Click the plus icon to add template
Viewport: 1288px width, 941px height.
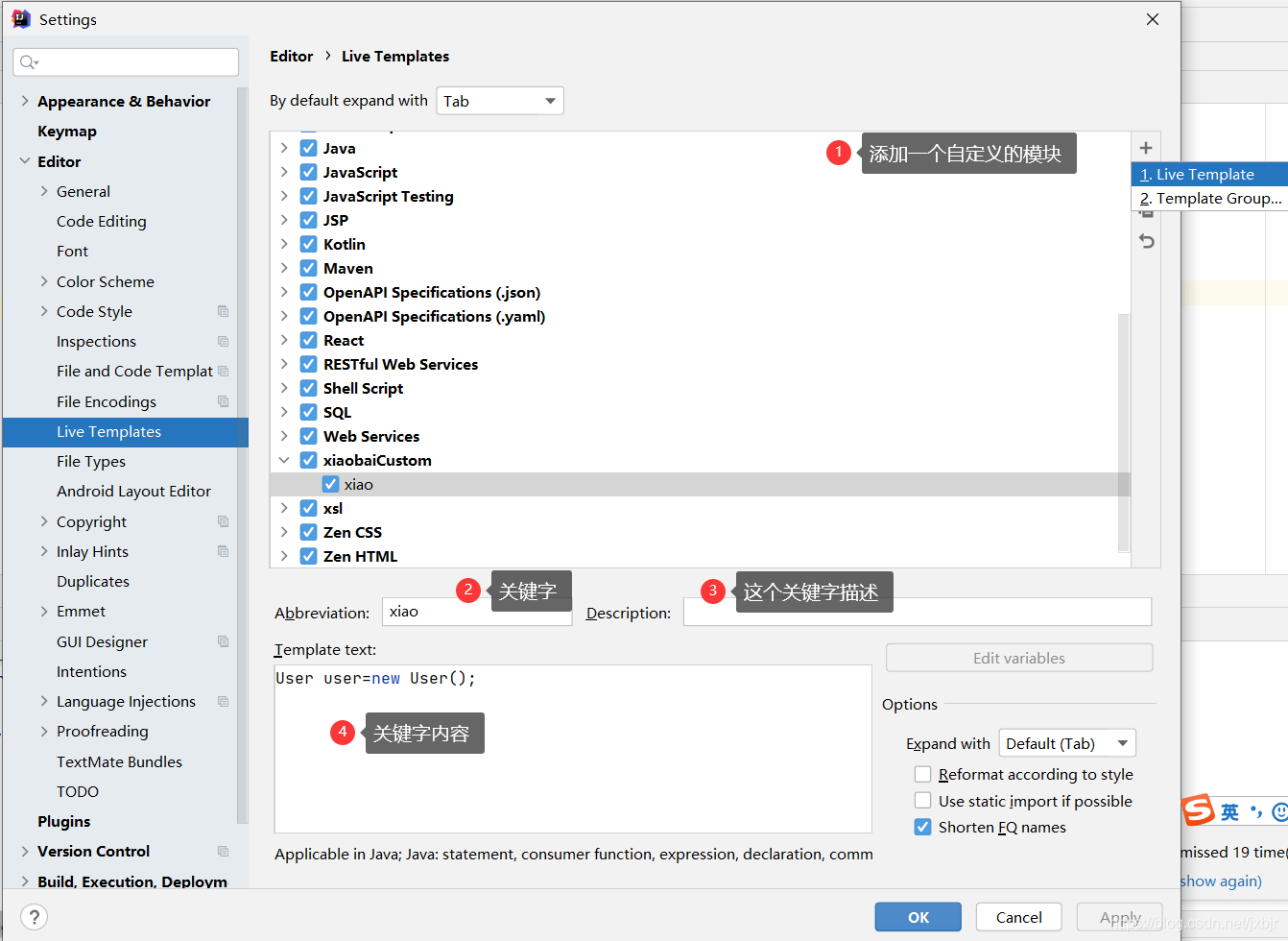pos(1145,148)
